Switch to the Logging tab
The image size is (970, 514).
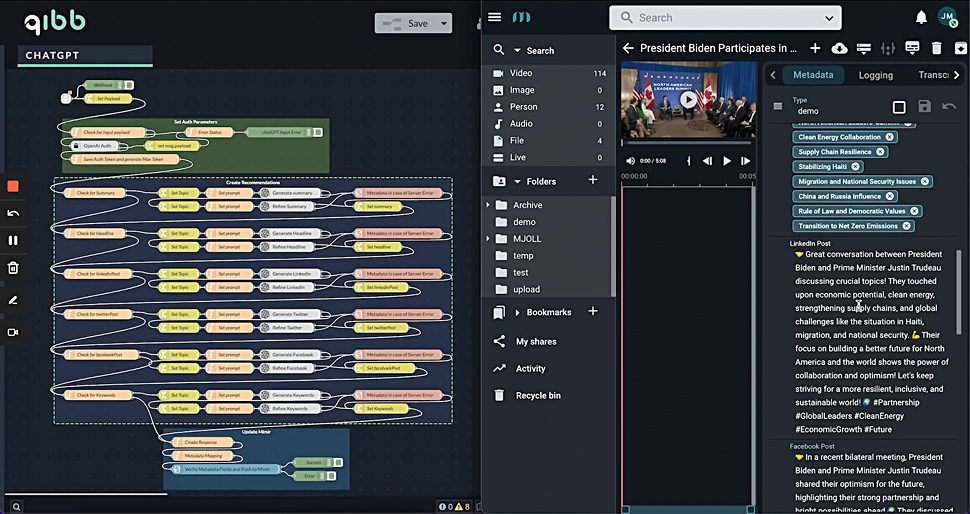[875, 75]
